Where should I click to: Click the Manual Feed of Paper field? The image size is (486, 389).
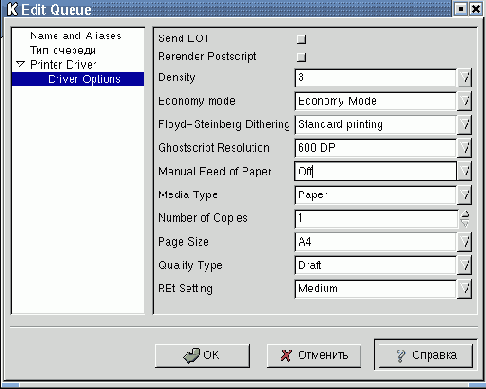pyautogui.click(x=375, y=171)
